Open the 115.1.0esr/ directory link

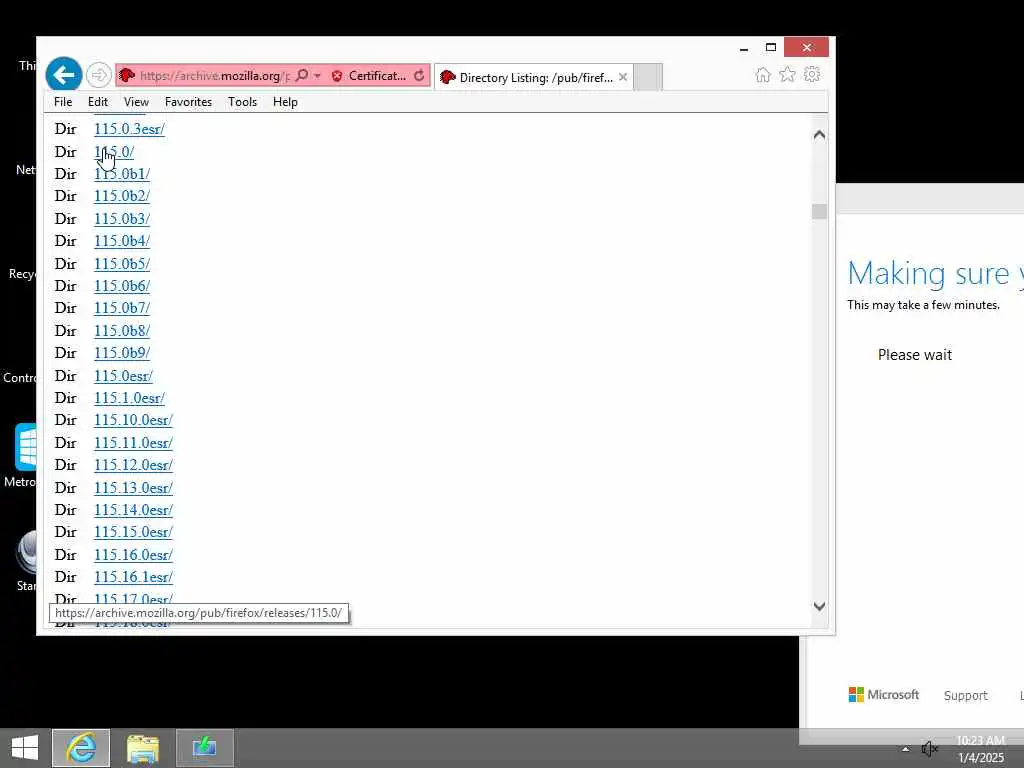129,398
